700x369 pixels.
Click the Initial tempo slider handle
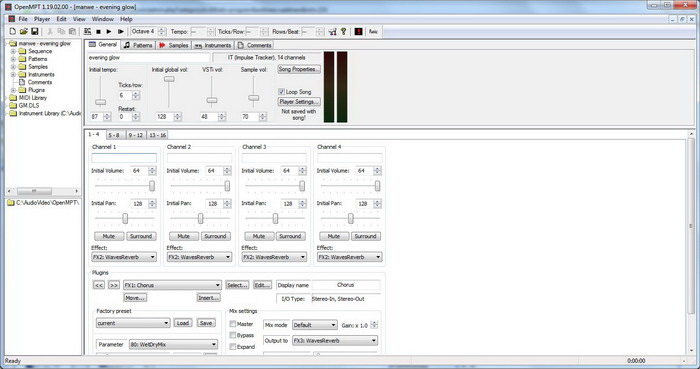coord(101,102)
